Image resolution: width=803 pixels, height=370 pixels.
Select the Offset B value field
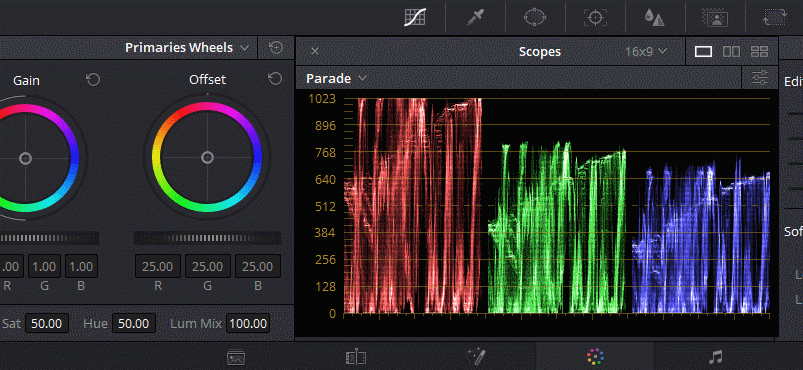coord(258,266)
